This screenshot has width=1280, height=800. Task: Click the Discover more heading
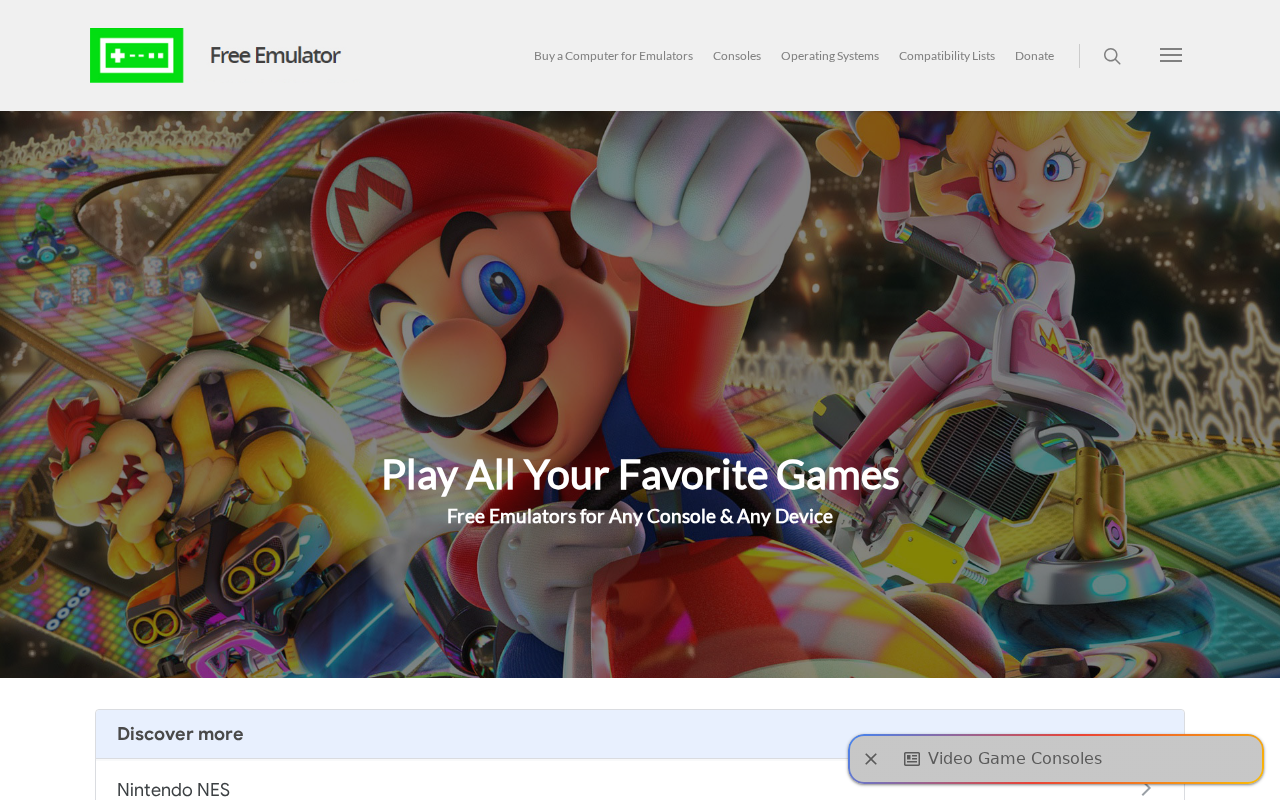[180, 734]
